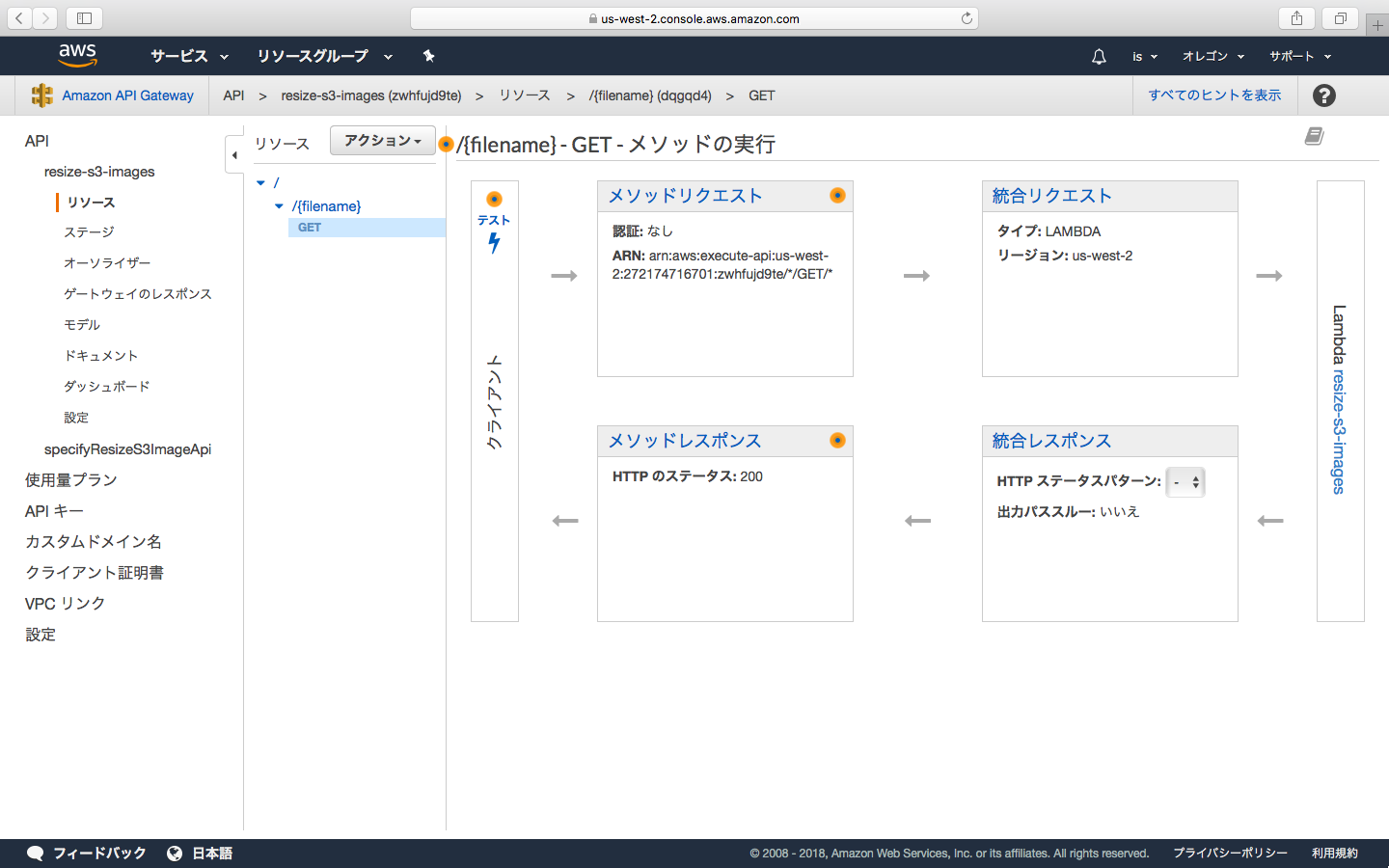Open a new browser tab
The width and height of the screenshot is (1389, 868).
click(1377, 24)
